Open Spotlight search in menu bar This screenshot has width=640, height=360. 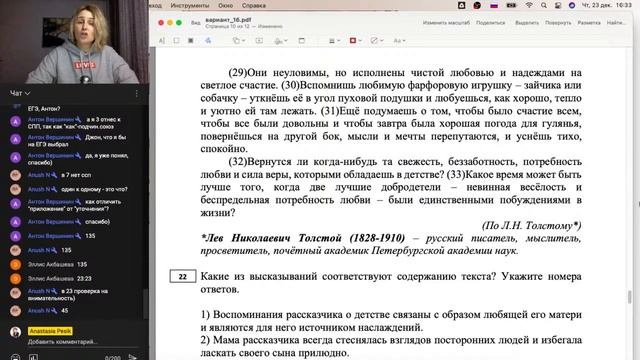pyautogui.click(x=544, y=5)
